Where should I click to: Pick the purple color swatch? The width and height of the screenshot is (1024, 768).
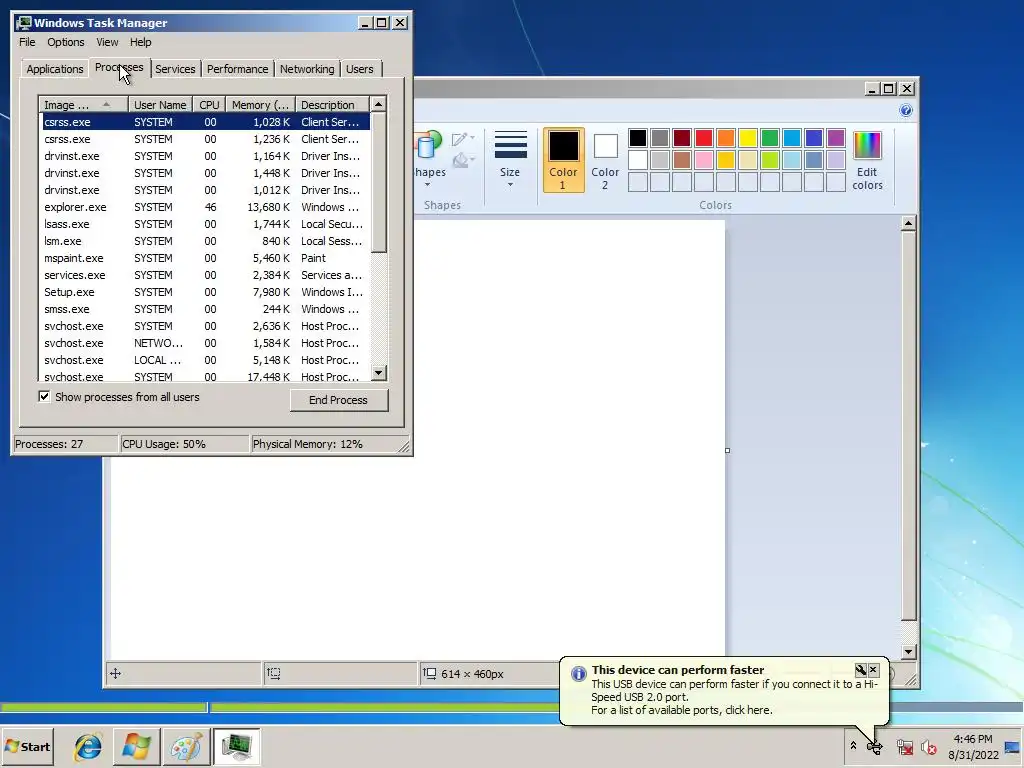click(x=835, y=138)
